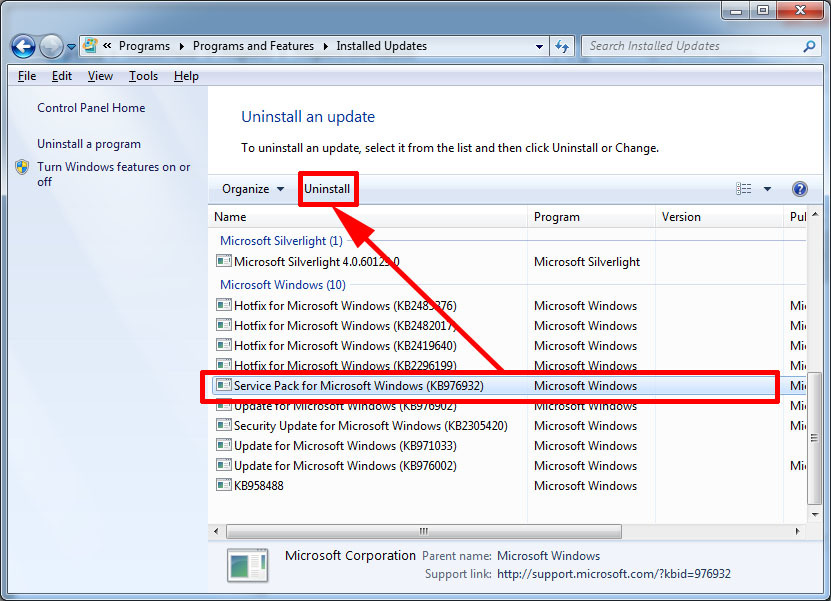
Task: Click icon of Update KB976002 entry
Action: click(224, 465)
